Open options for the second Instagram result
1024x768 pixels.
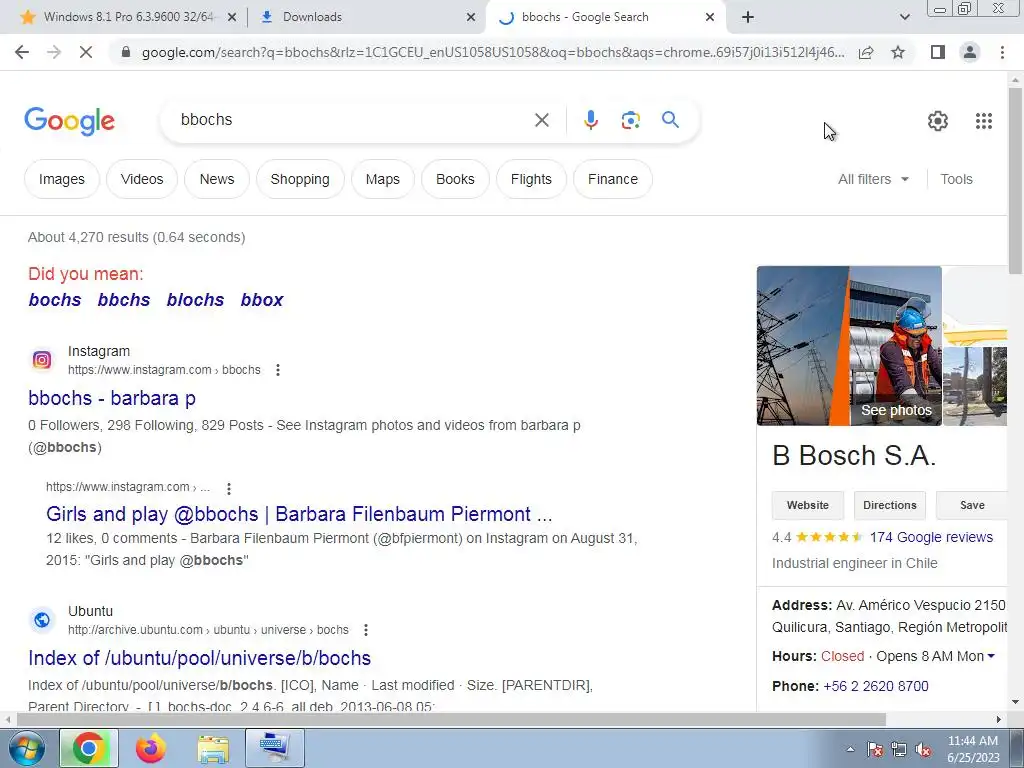tap(229, 488)
